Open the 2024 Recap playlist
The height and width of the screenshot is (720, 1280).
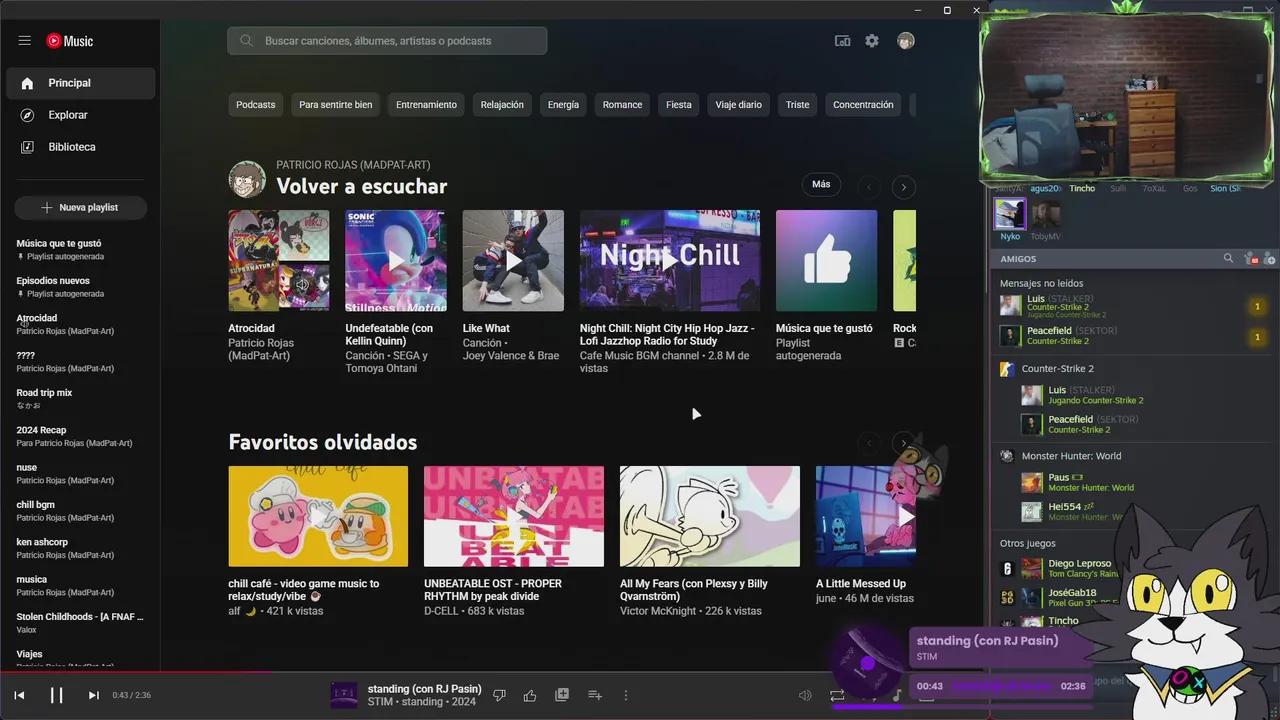(80, 436)
